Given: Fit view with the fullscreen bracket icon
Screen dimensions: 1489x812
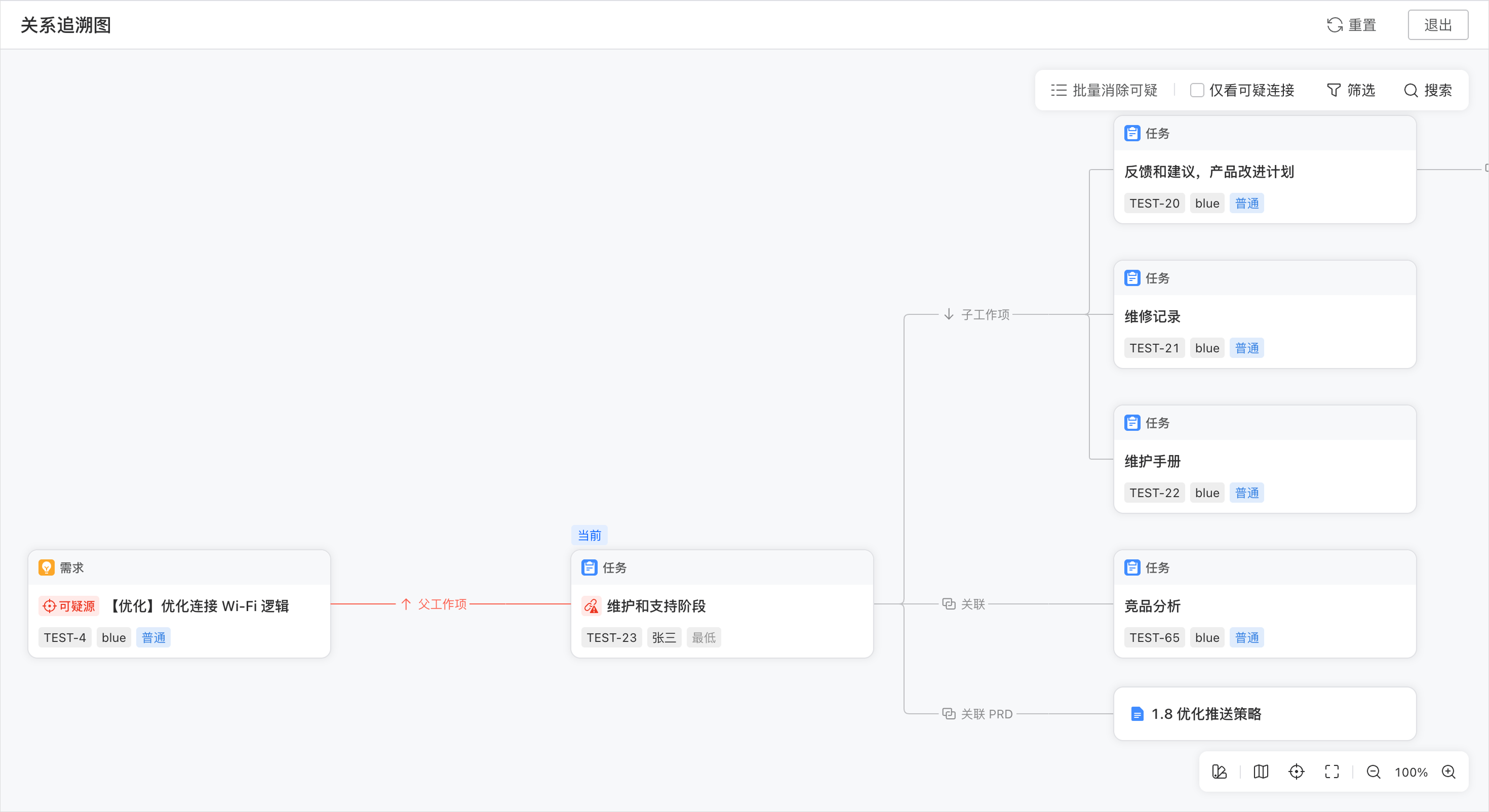Looking at the screenshot, I should [1332, 772].
